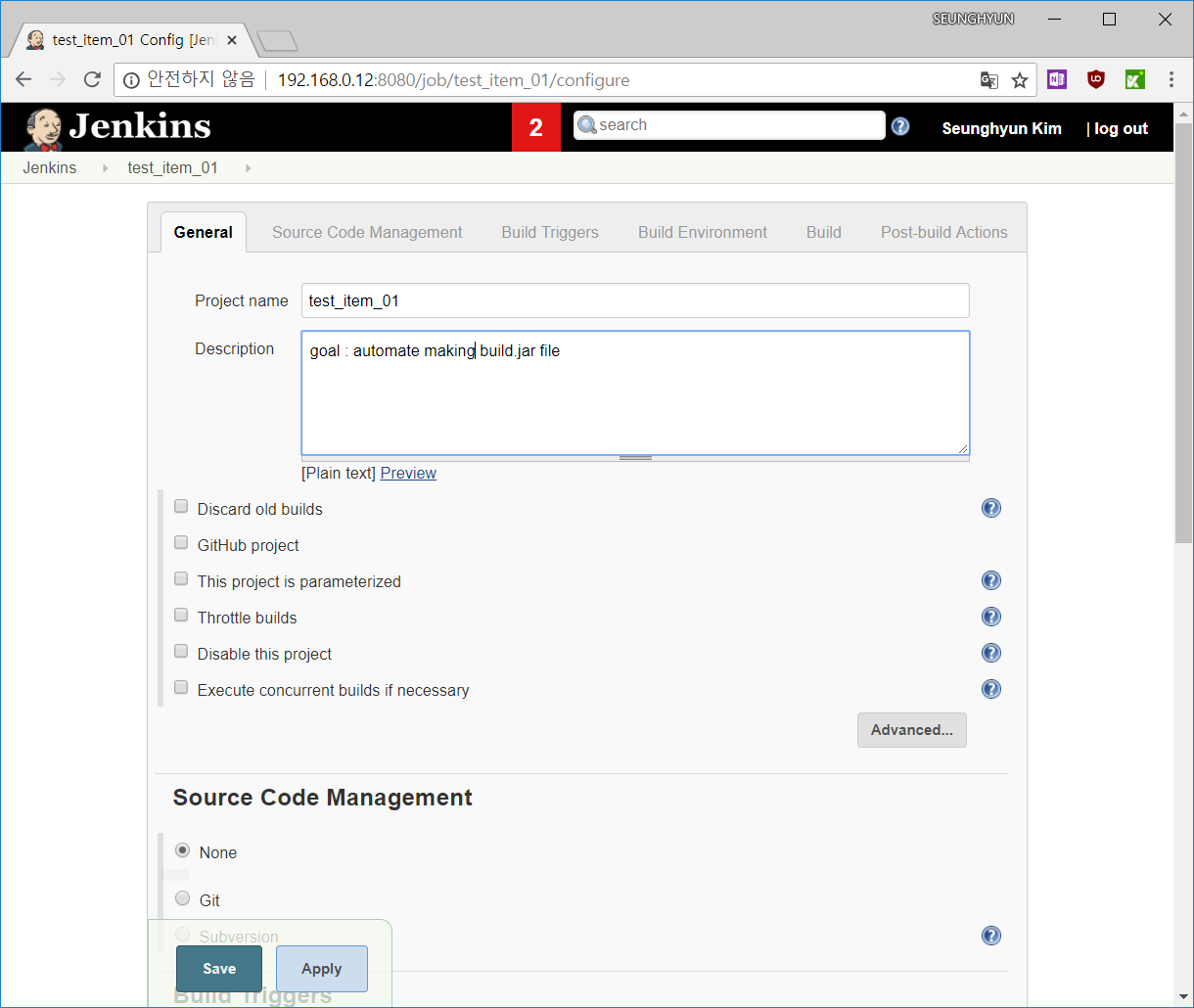This screenshot has width=1194, height=1008.
Task: Open help for Execute concurrent builds
Action: pos(991,689)
